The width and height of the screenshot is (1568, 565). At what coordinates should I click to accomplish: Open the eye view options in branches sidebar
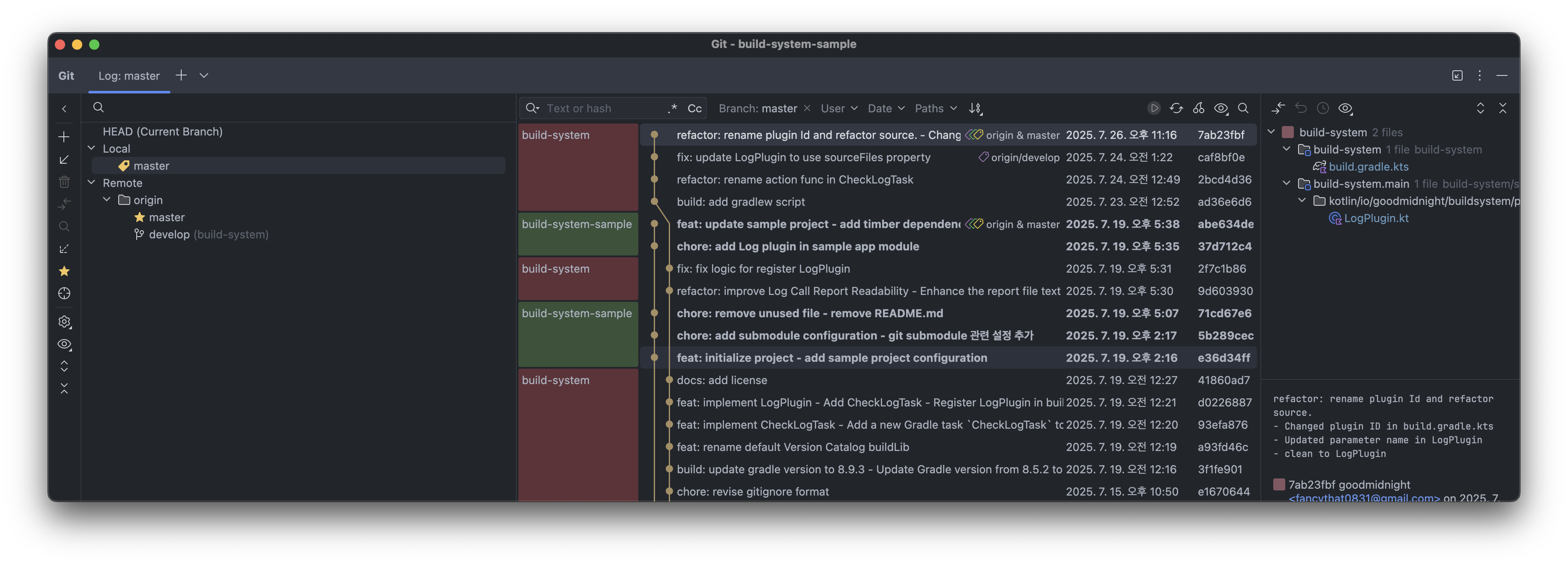tap(64, 344)
